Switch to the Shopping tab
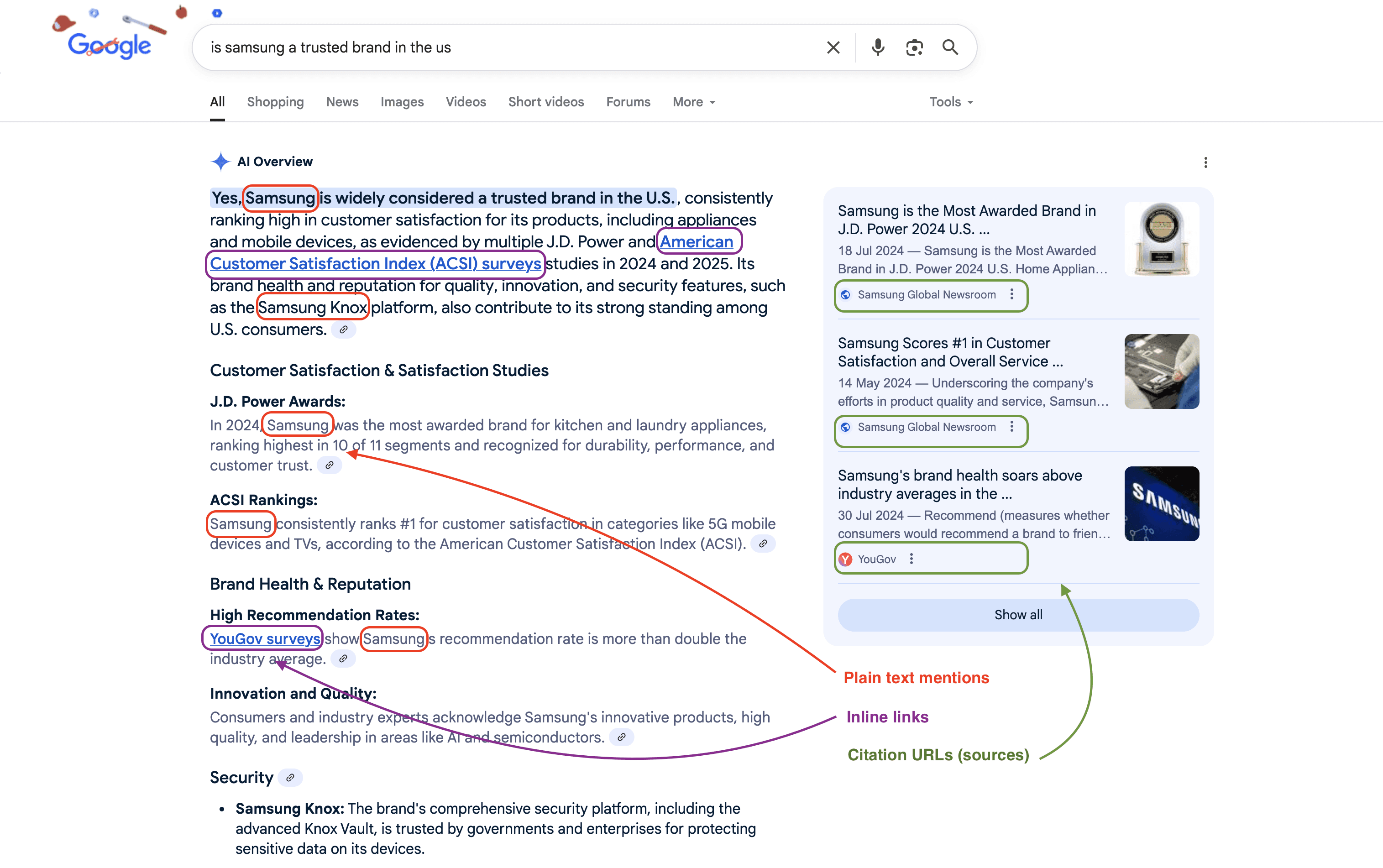The image size is (1383, 868). [x=275, y=102]
